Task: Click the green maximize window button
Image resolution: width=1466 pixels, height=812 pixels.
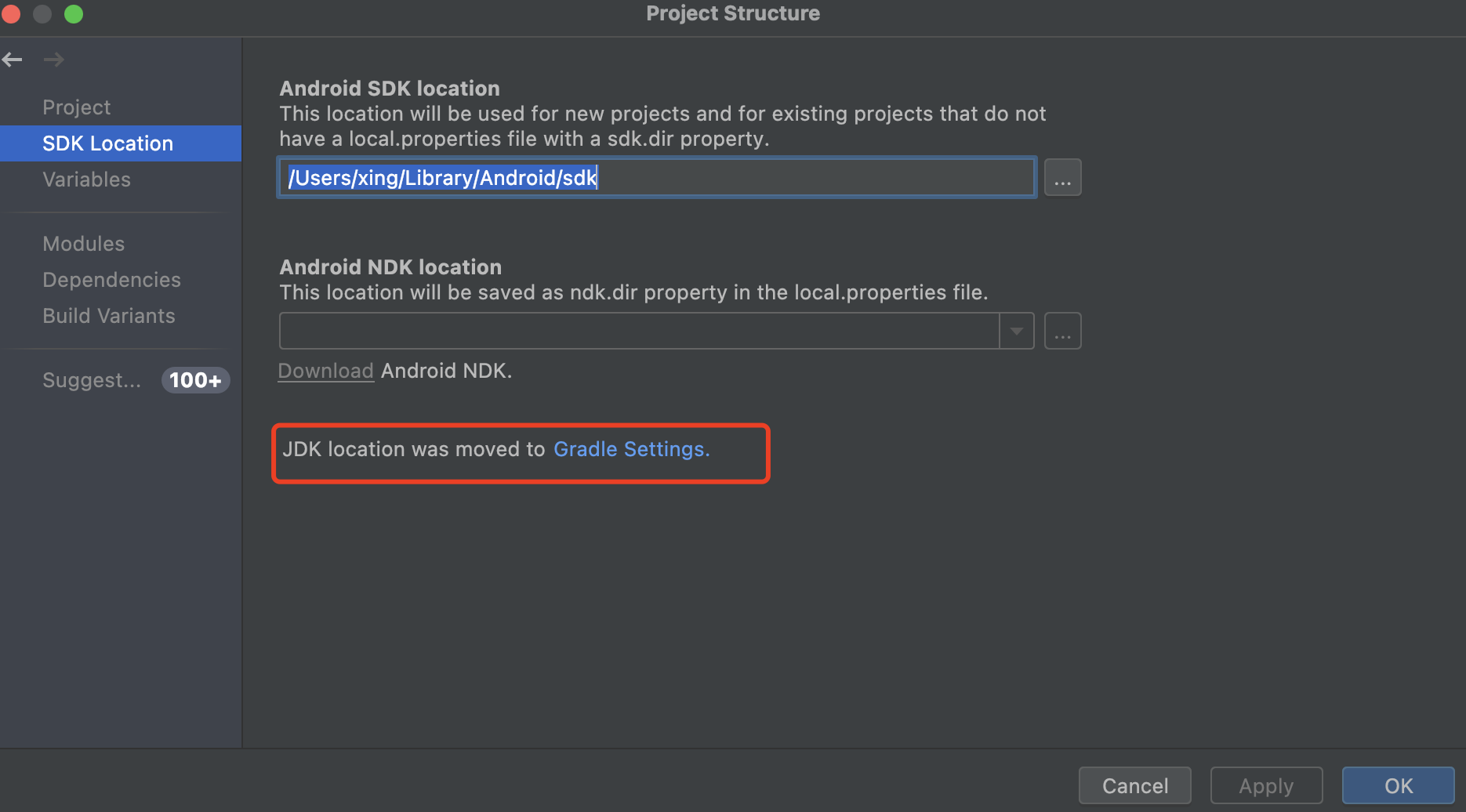Action: pyautogui.click(x=74, y=14)
